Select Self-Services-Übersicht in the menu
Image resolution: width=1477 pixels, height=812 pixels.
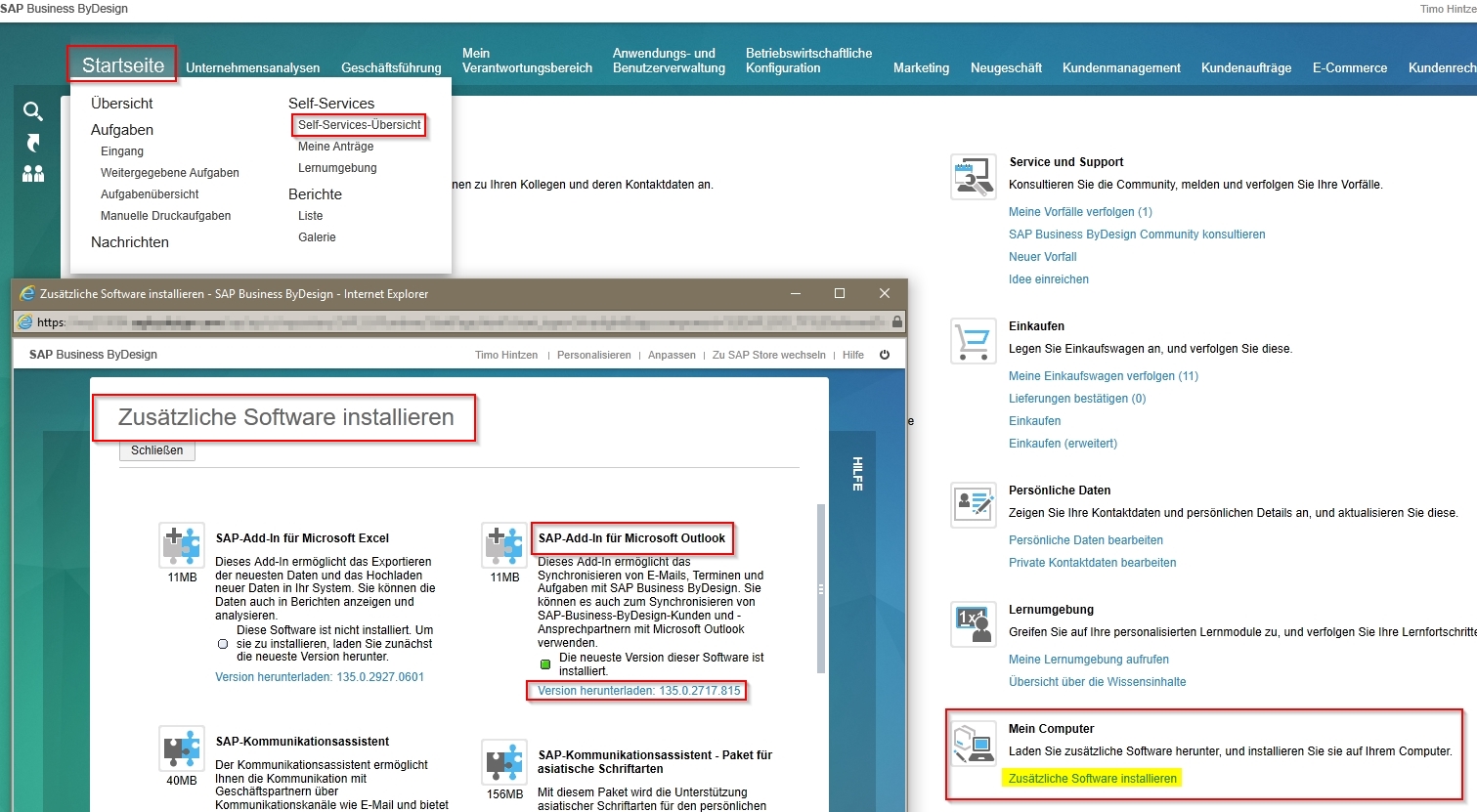[359, 125]
